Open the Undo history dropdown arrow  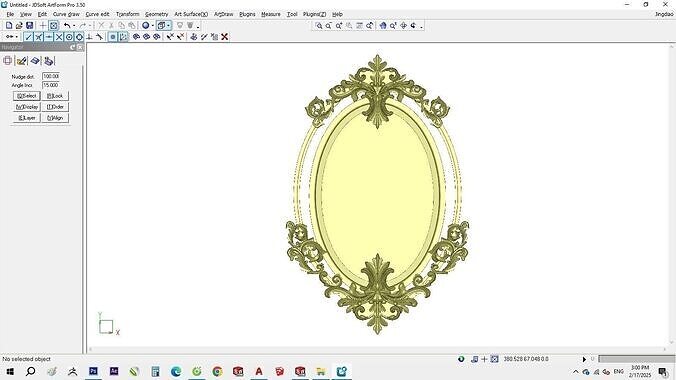74,25
